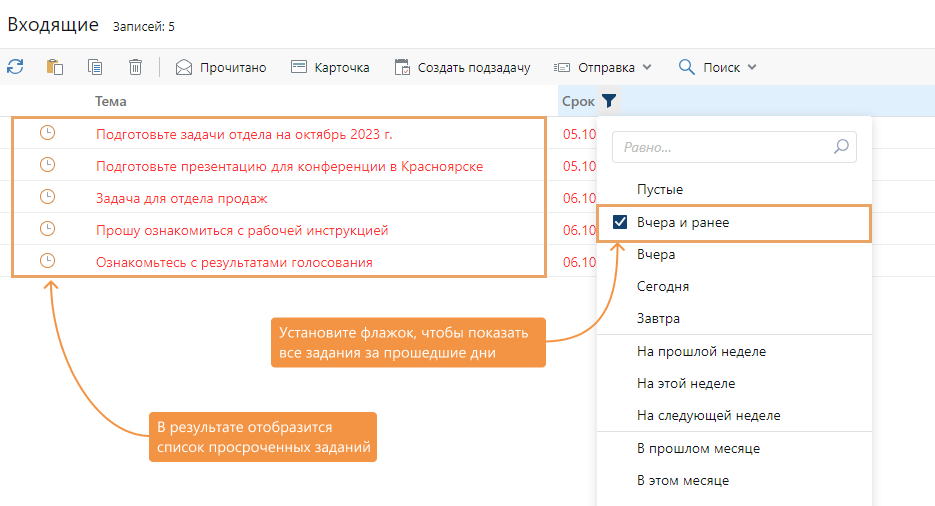Click the Прочитано button
This screenshot has height=506, width=935.
[x=221, y=67]
